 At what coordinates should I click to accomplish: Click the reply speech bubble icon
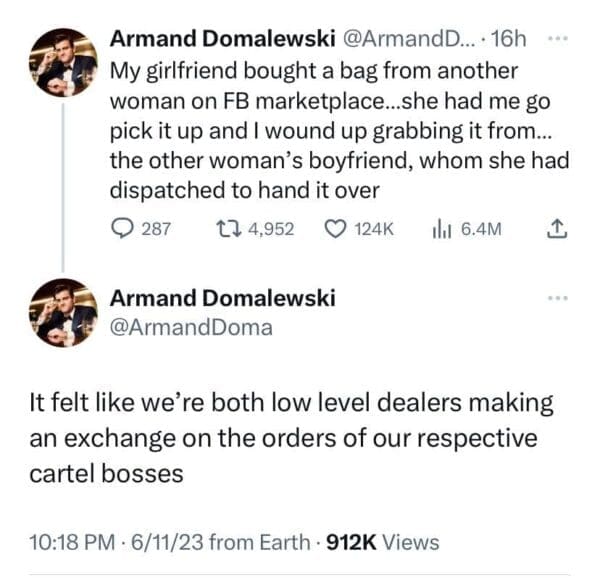[x=120, y=229]
